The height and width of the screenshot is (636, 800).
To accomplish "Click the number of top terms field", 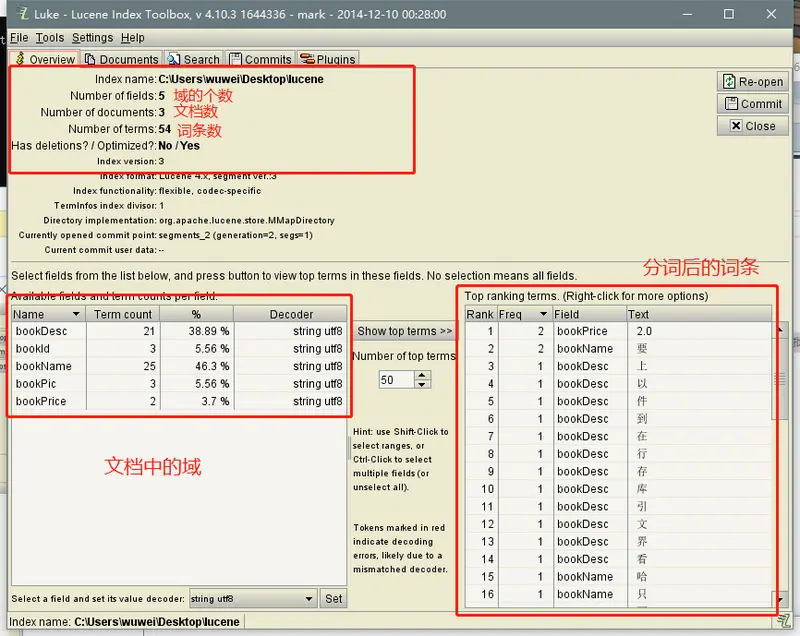I will [396, 380].
